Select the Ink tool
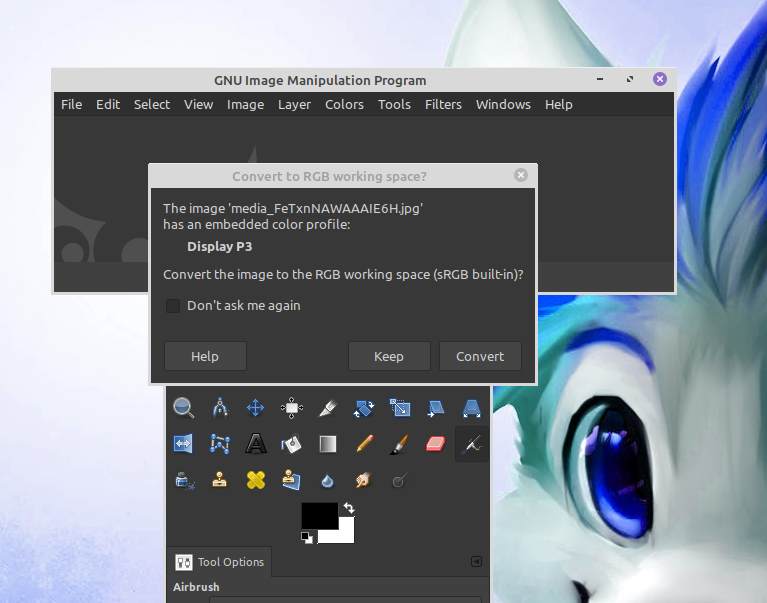This screenshot has height=603, width=767. tap(184, 480)
